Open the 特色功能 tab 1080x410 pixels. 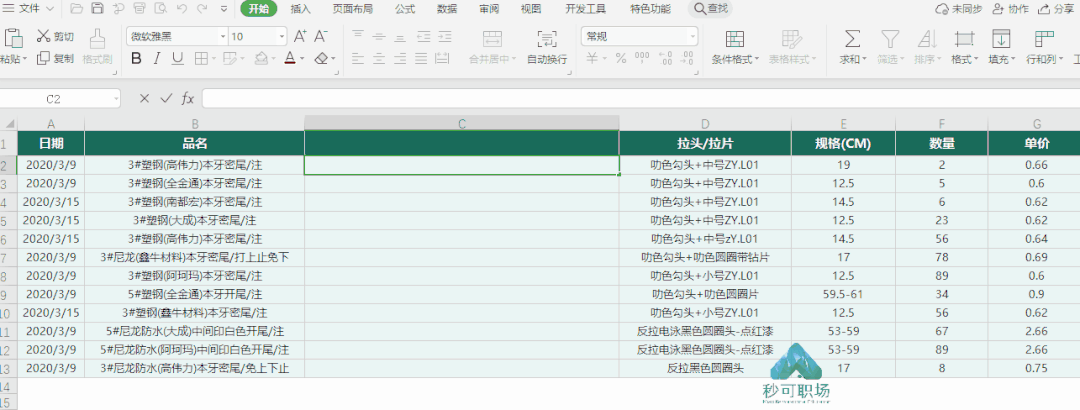(x=650, y=9)
